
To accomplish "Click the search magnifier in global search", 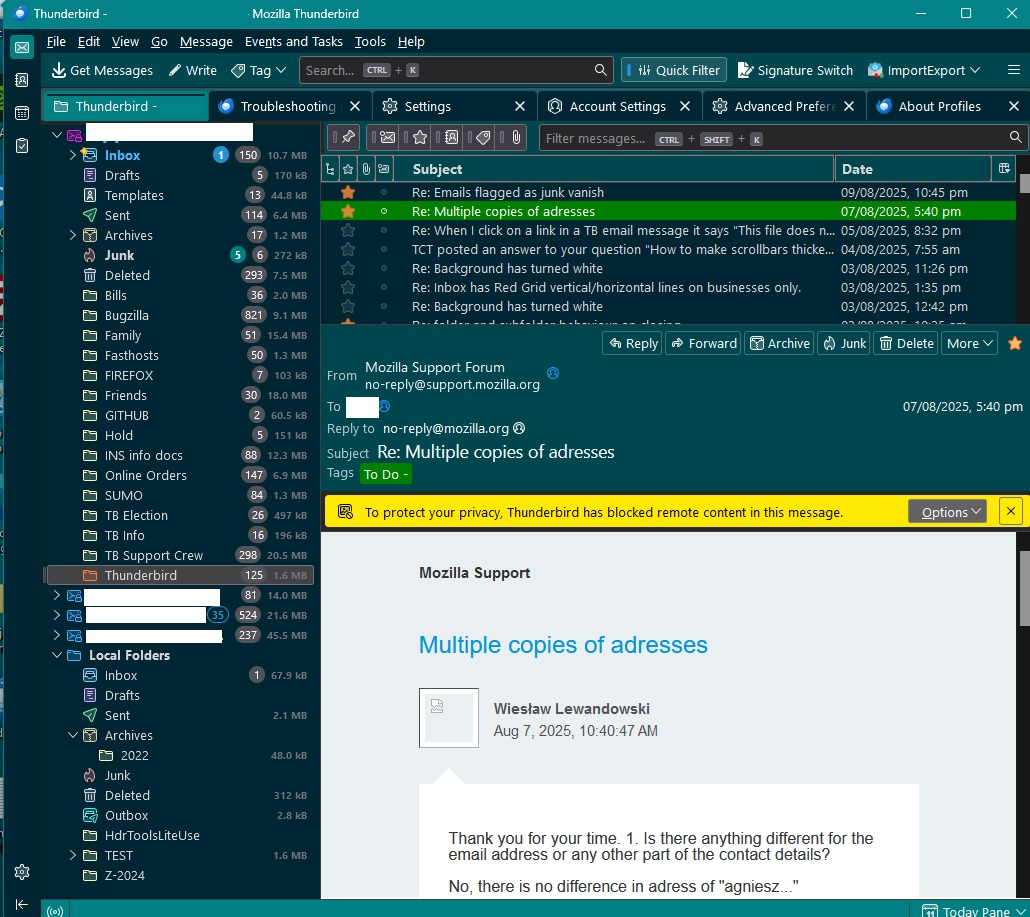I will click(x=600, y=70).
